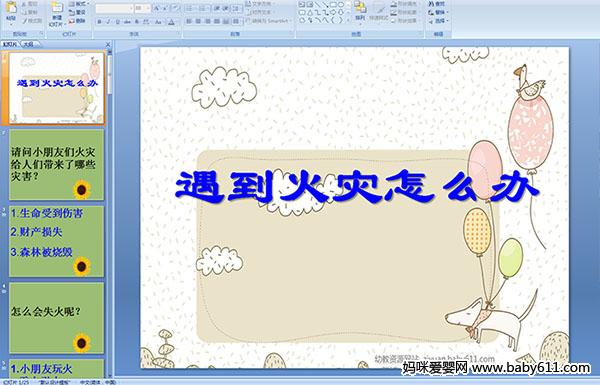The width and height of the screenshot is (600, 385).
Task: Click the Delete (删除) slide button
Action: point(78,21)
